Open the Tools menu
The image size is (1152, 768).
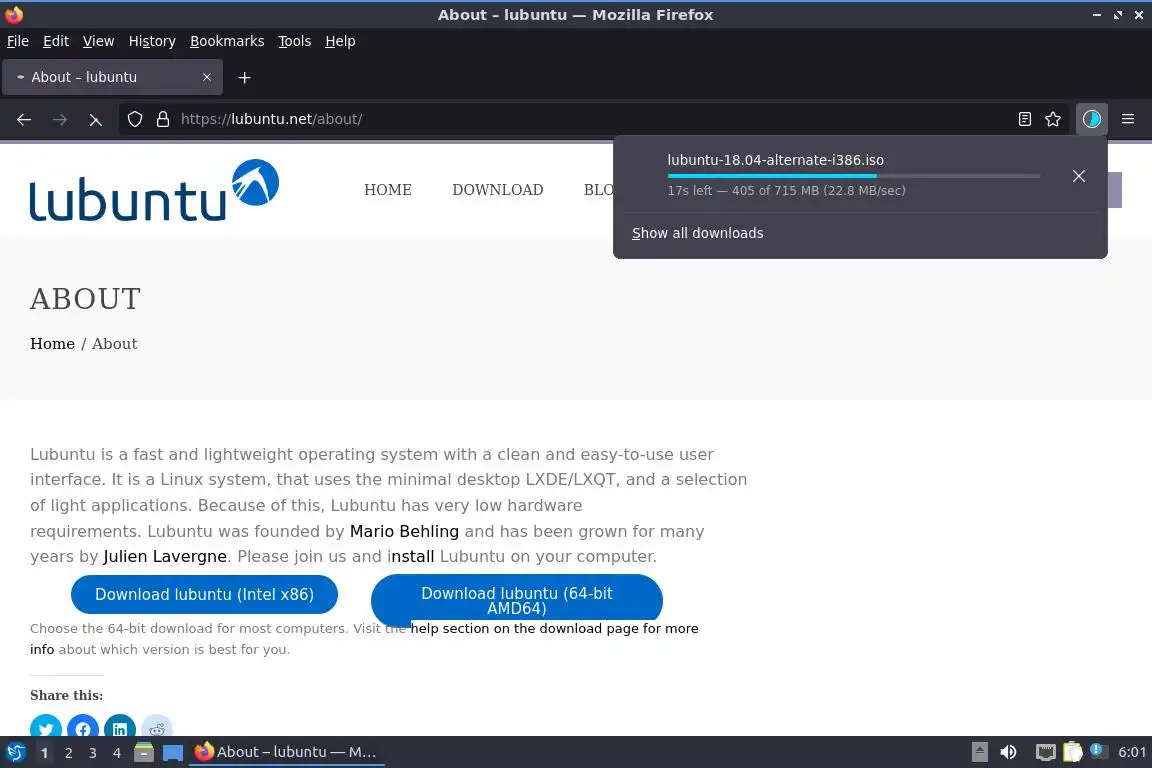(x=295, y=41)
